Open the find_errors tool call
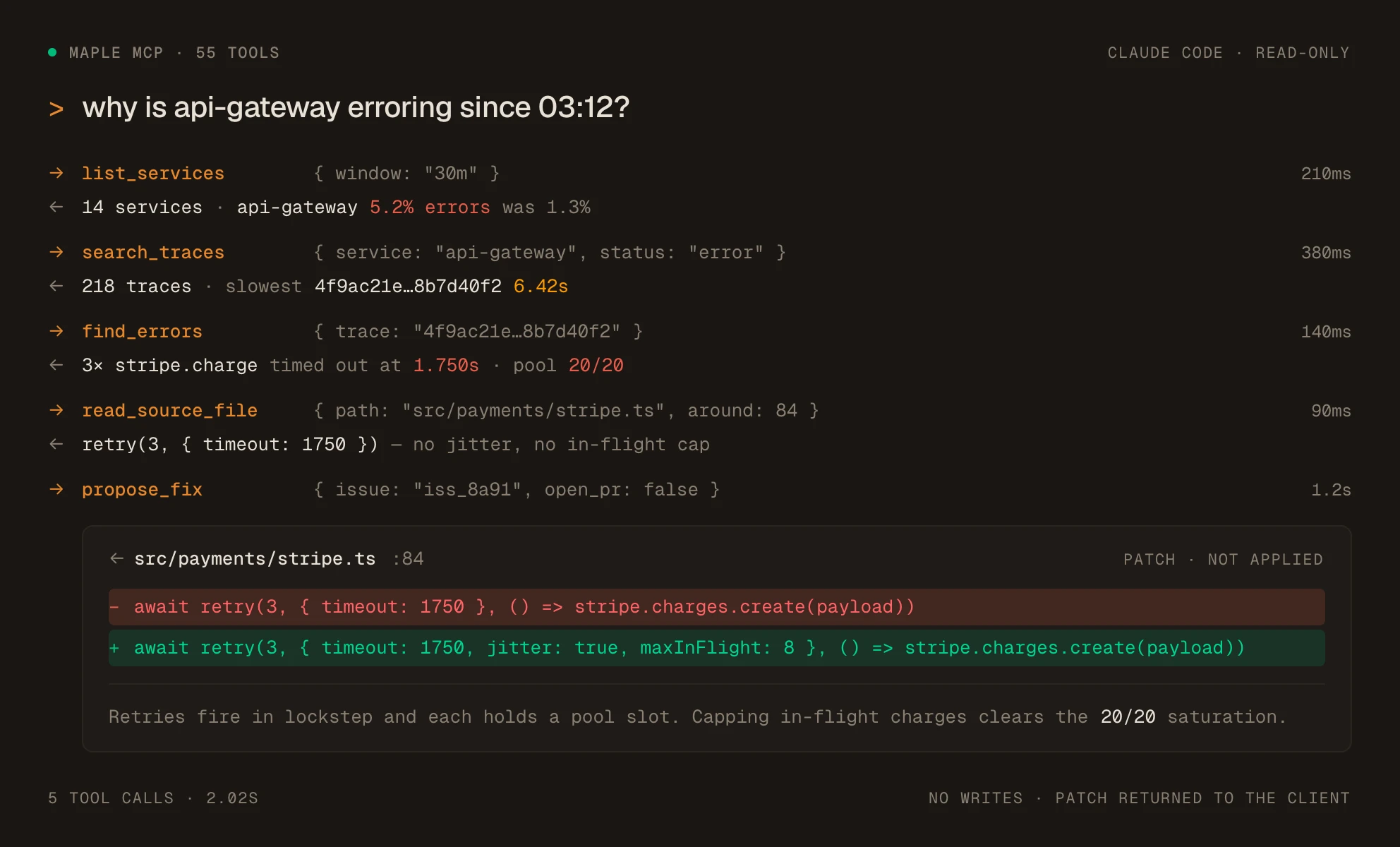1400x847 pixels. pyautogui.click(x=142, y=332)
